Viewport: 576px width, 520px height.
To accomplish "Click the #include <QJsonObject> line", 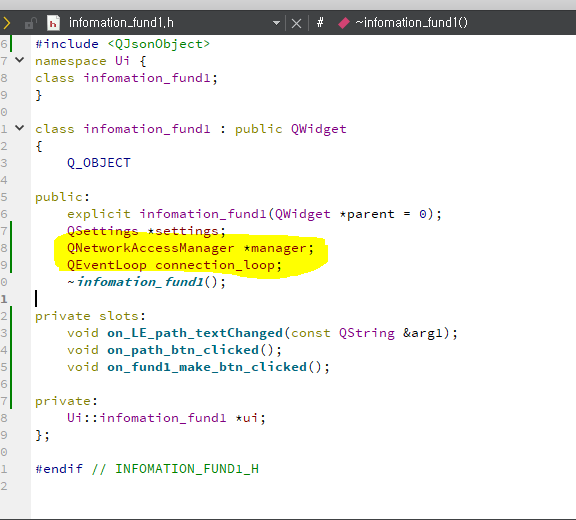I will click(x=122, y=44).
